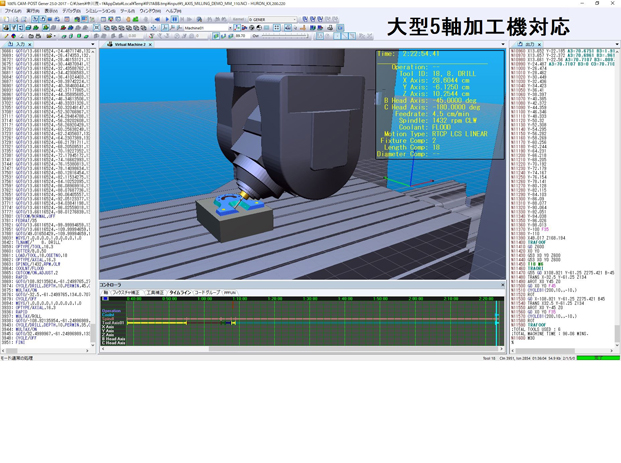The width and height of the screenshot is (621, 463).
Task: Open the Machine01 selector dropdown
Action: (x=208, y=28)
